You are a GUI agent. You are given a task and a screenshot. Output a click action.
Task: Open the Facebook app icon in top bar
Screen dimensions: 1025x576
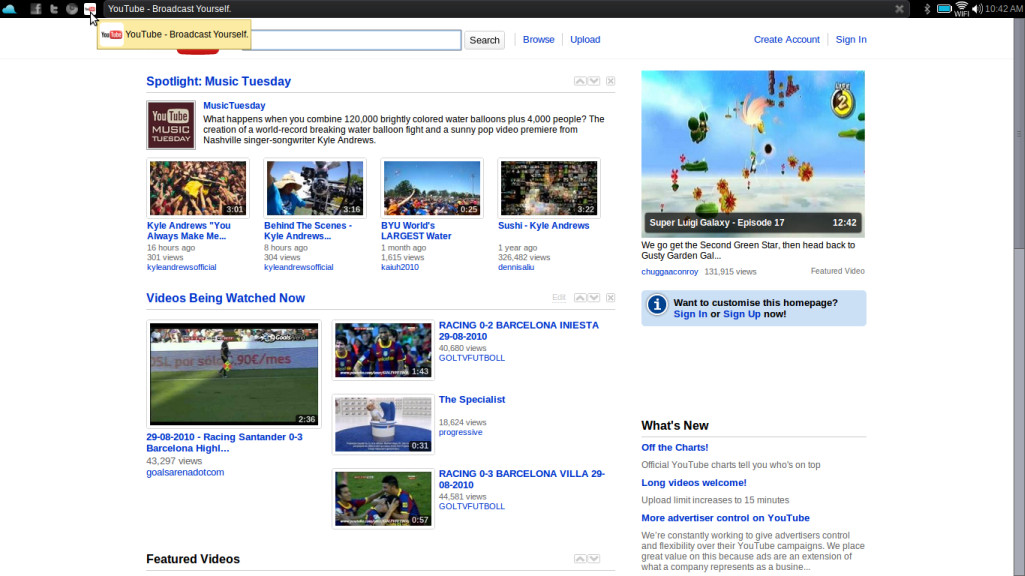(35, 8)
